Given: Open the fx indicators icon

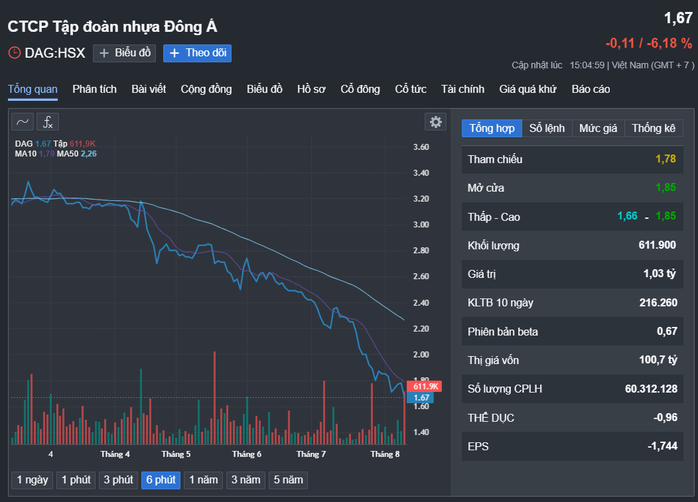Looking at the screenshot, I should pos(48,122).
